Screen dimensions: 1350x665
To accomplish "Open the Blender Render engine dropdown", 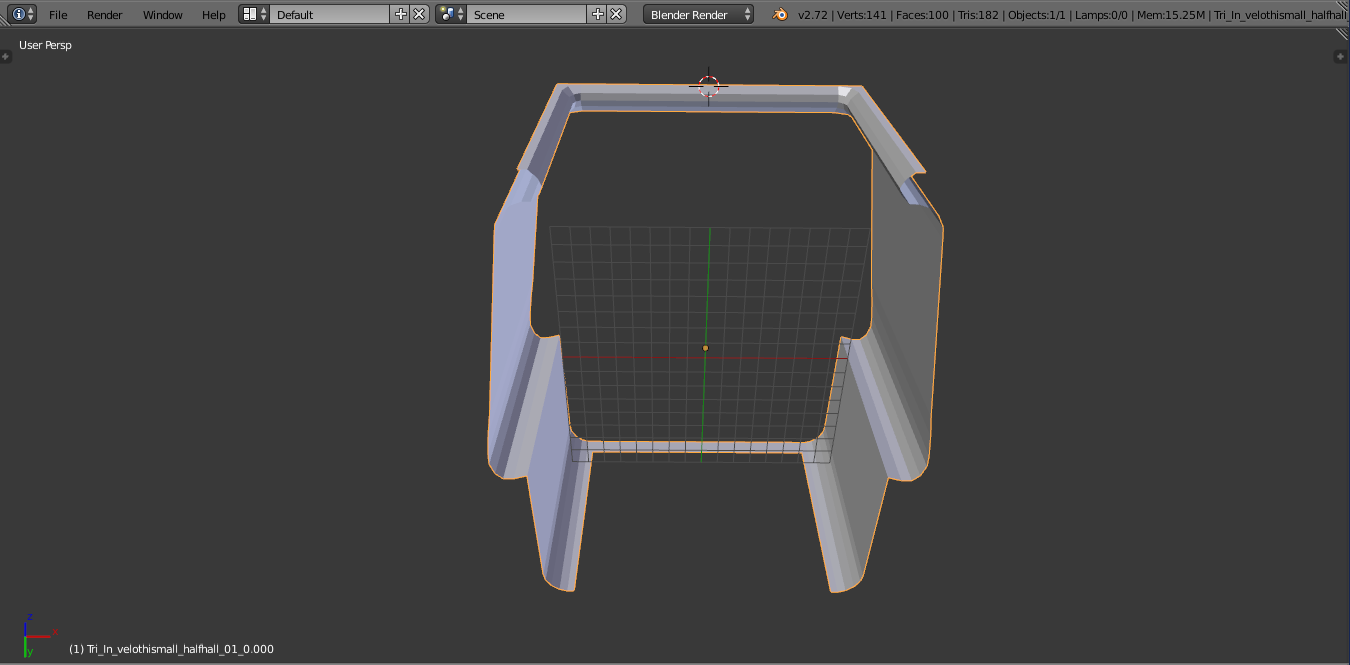I will click(699, 14).
